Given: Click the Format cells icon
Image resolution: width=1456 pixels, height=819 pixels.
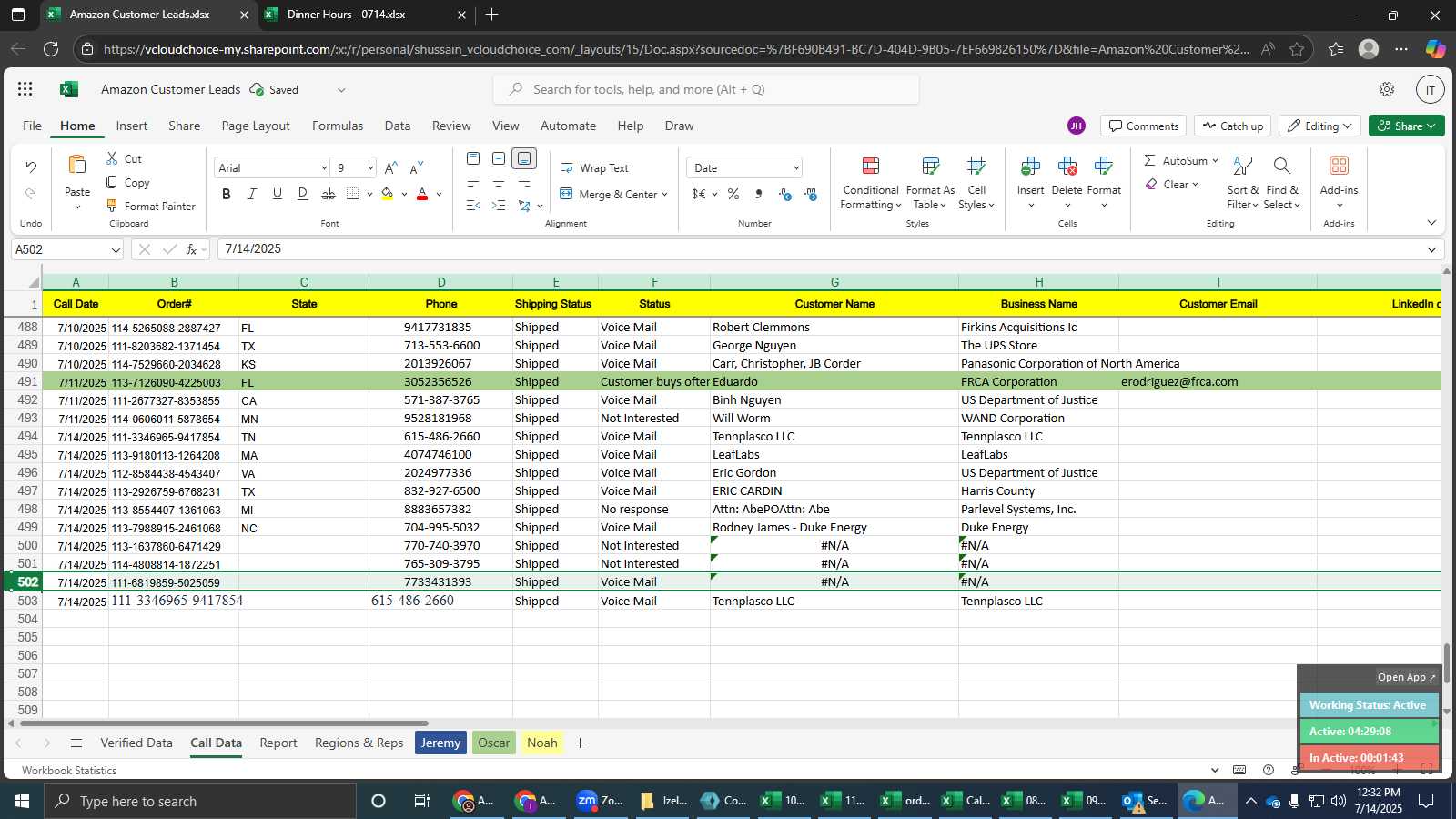Looking at the screenshot, I should [x=1104, y=166].
